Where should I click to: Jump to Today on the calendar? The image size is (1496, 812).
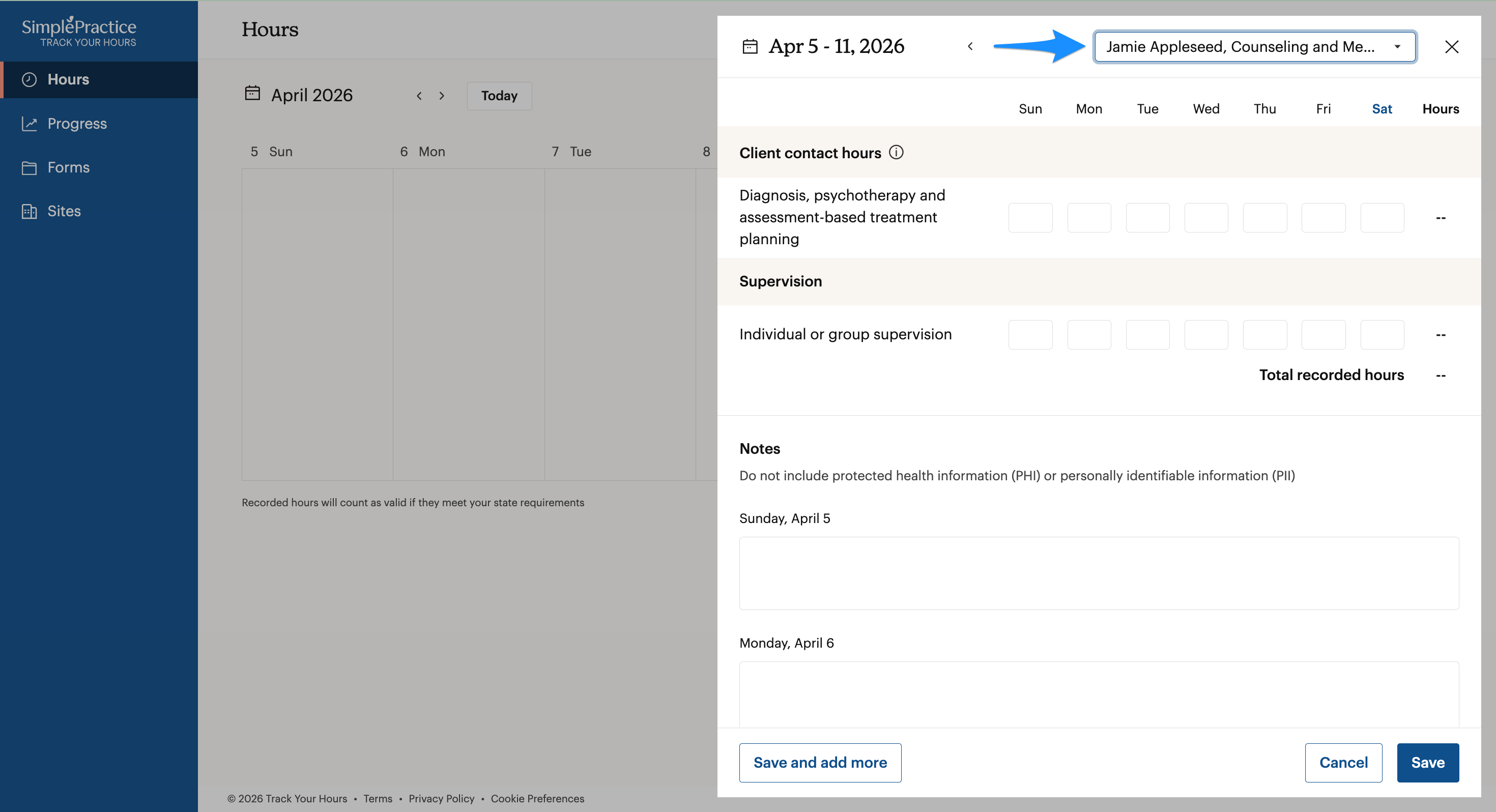[x=499, y=96]
